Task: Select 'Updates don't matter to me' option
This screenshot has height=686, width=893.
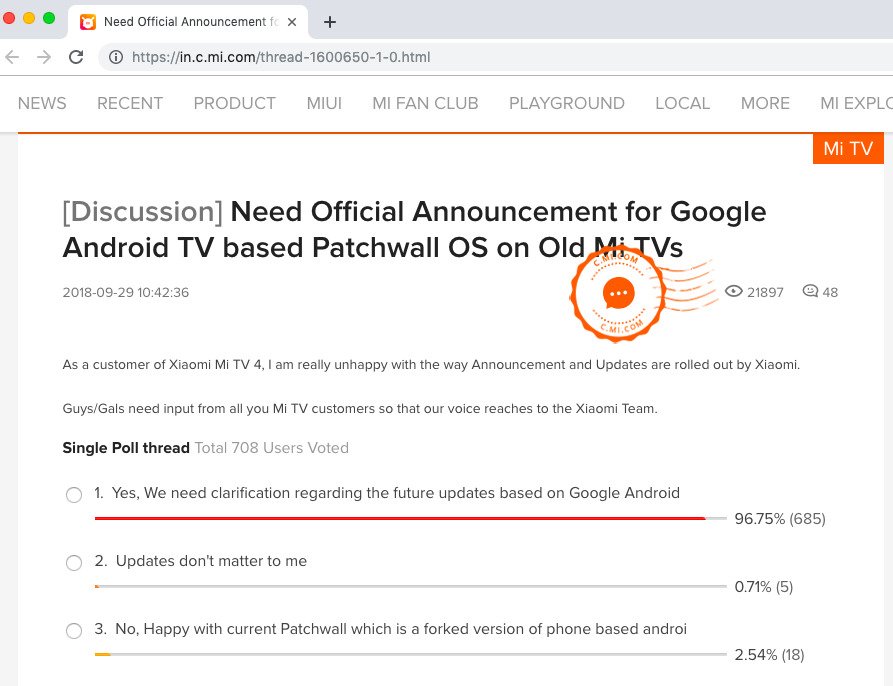Action: (x=73, y=563)
